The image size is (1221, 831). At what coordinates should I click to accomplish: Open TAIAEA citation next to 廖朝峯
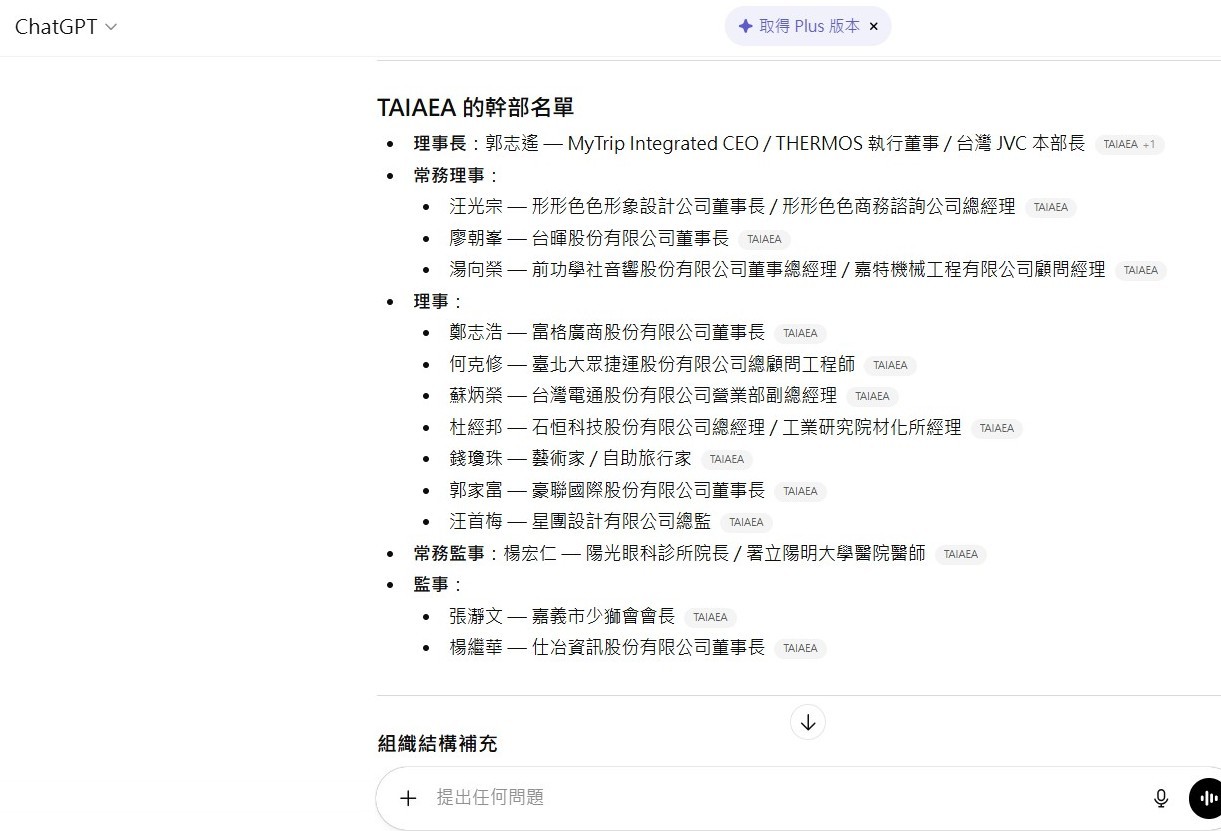click(x=764, y=239)
